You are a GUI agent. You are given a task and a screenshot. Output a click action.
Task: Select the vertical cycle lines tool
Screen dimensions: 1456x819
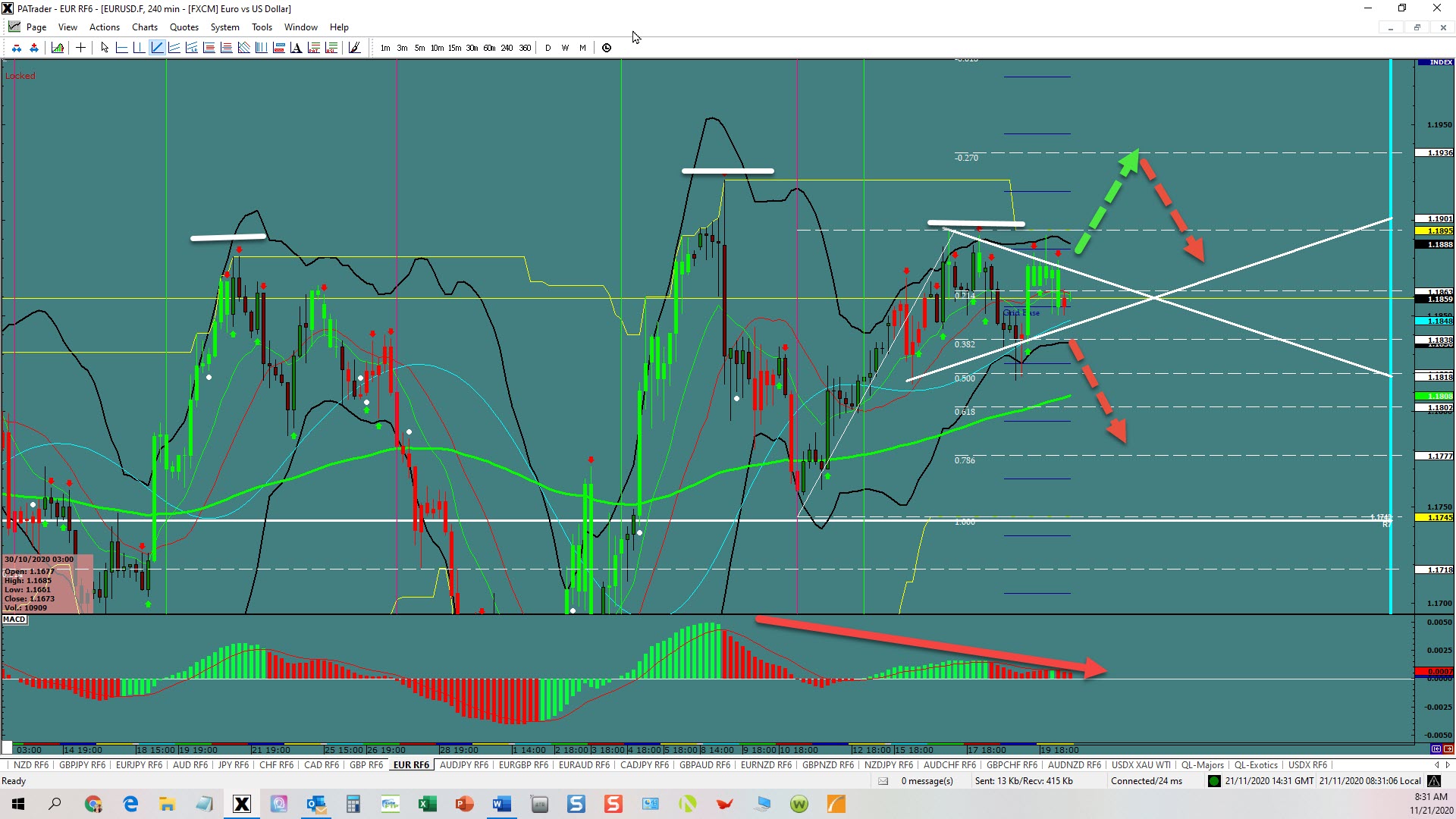pyautogui.click(x=262, y=48)
